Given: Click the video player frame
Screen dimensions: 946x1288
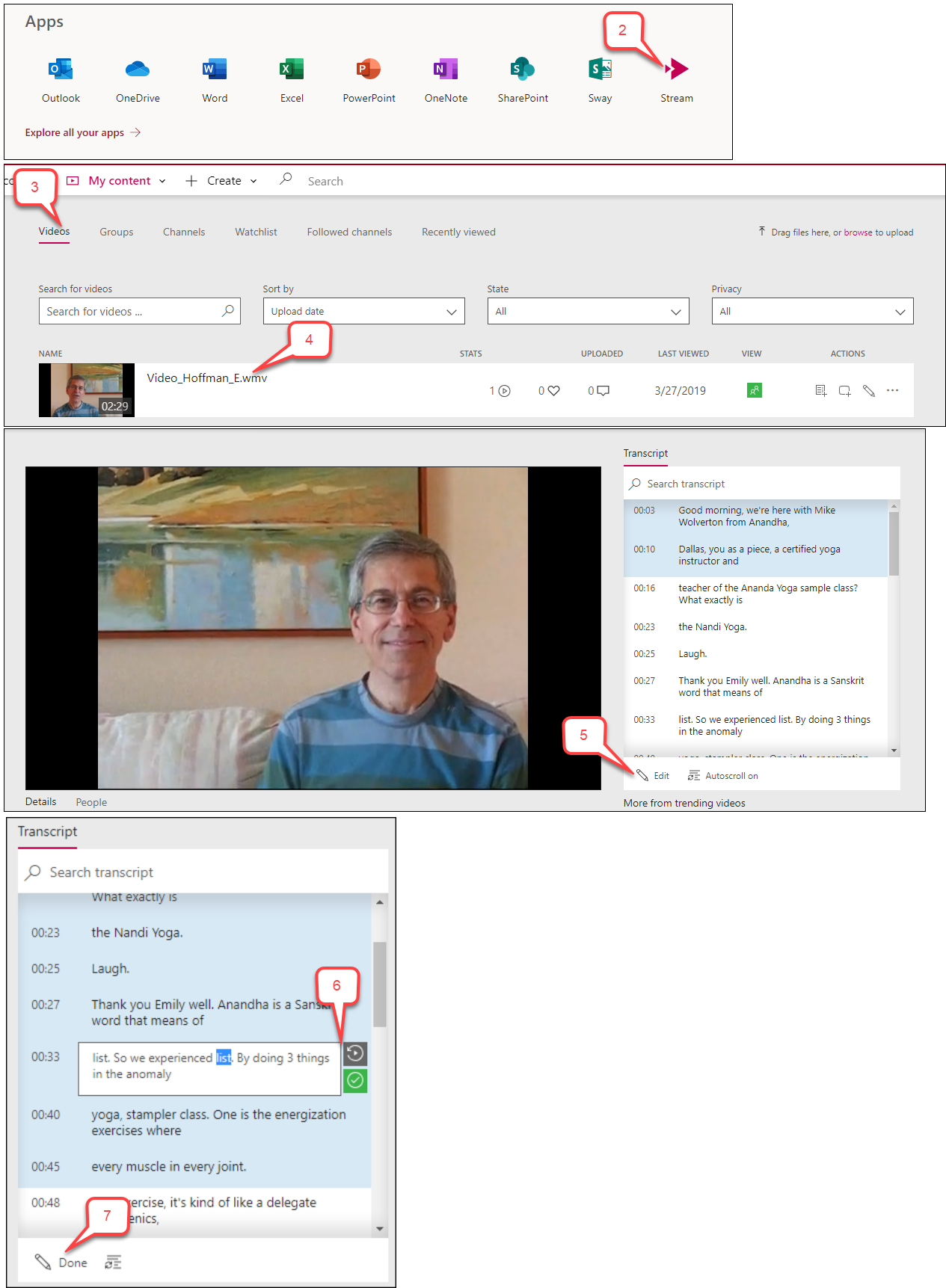Looking at the screenshot, I should [313, 628].
